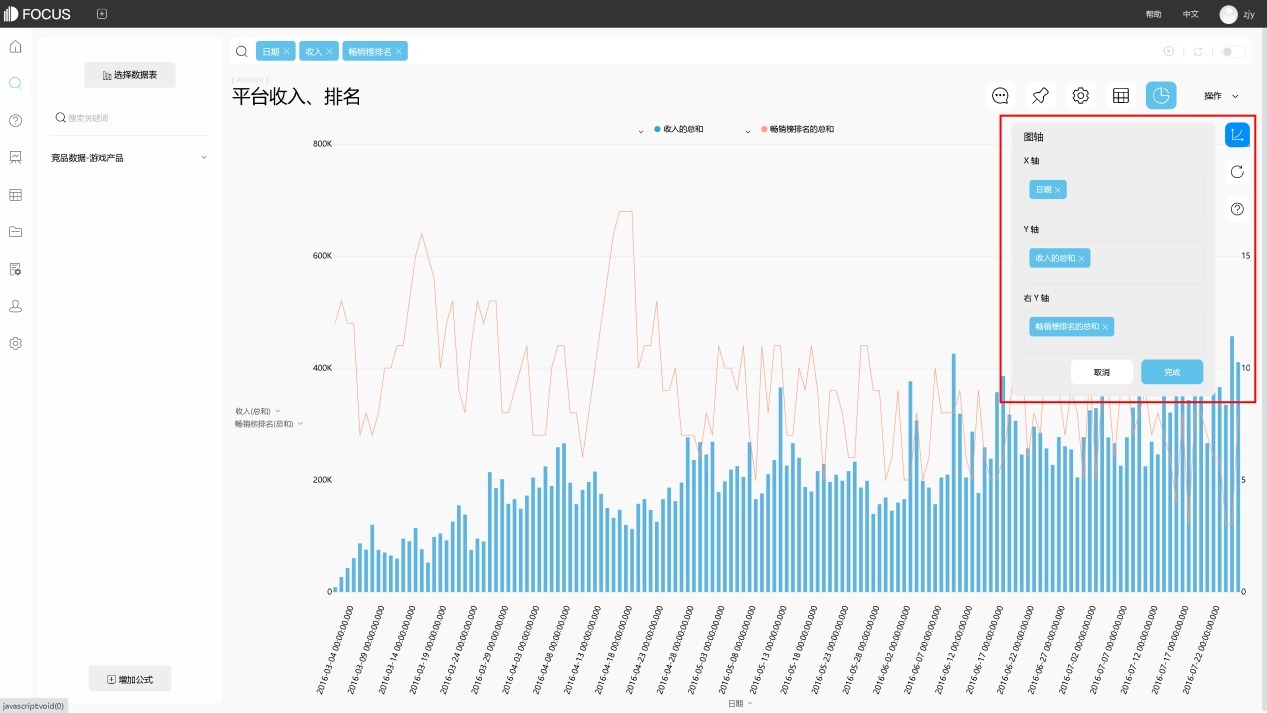Screen dimensions: 1267x713
Task: Open the comment bubble icon
Action: [x=1000, y=95]
